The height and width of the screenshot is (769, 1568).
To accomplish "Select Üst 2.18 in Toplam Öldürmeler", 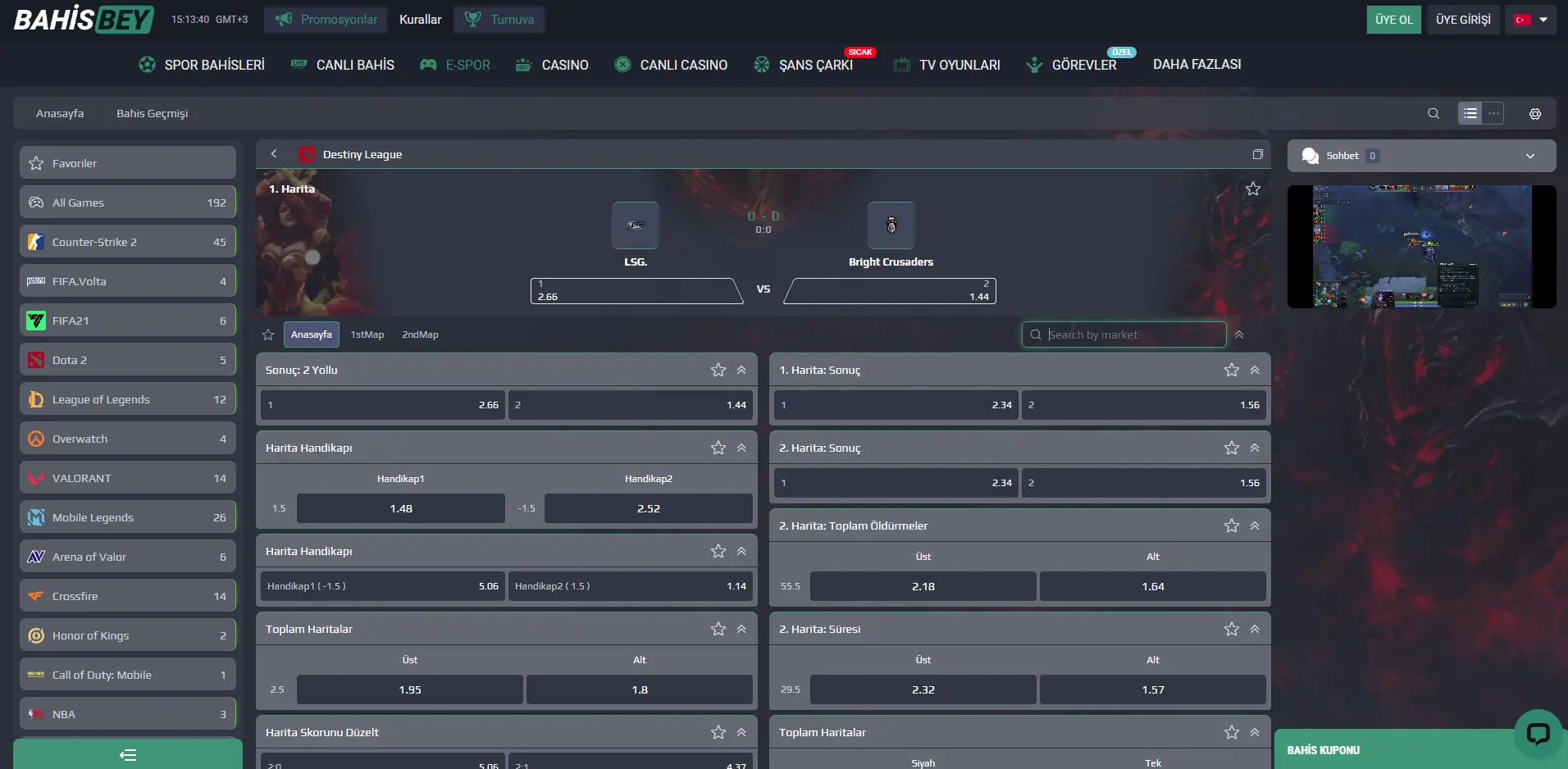I will [923, 586].
